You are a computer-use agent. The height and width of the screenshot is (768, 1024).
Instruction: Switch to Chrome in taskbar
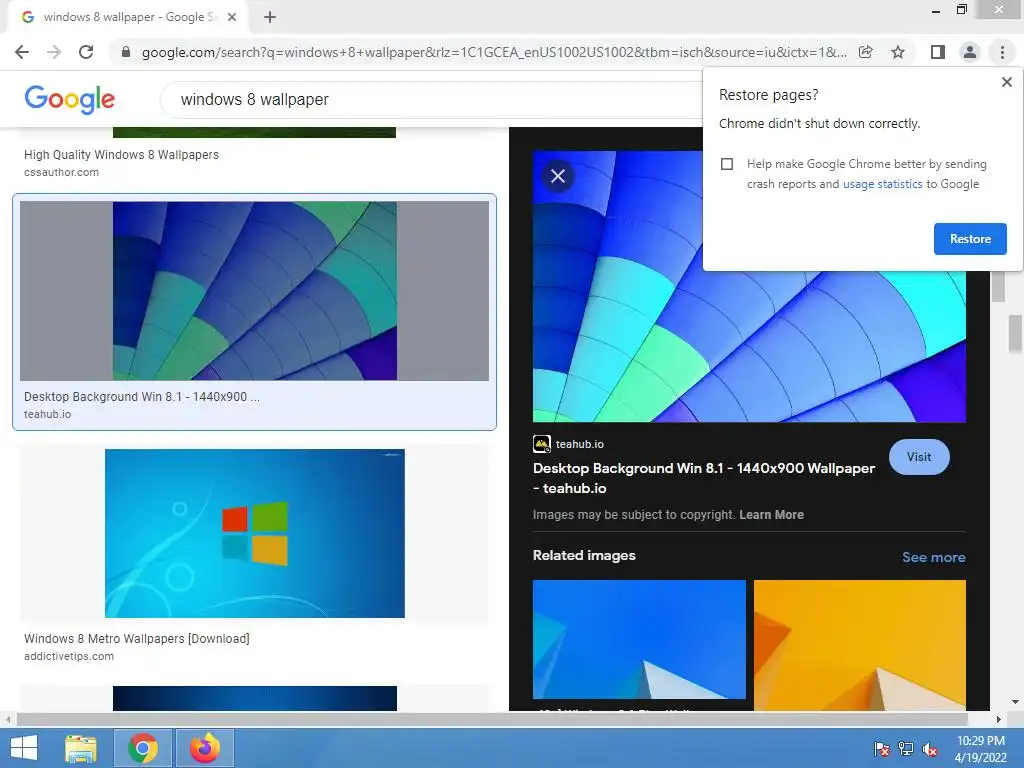tap(142, 748)
